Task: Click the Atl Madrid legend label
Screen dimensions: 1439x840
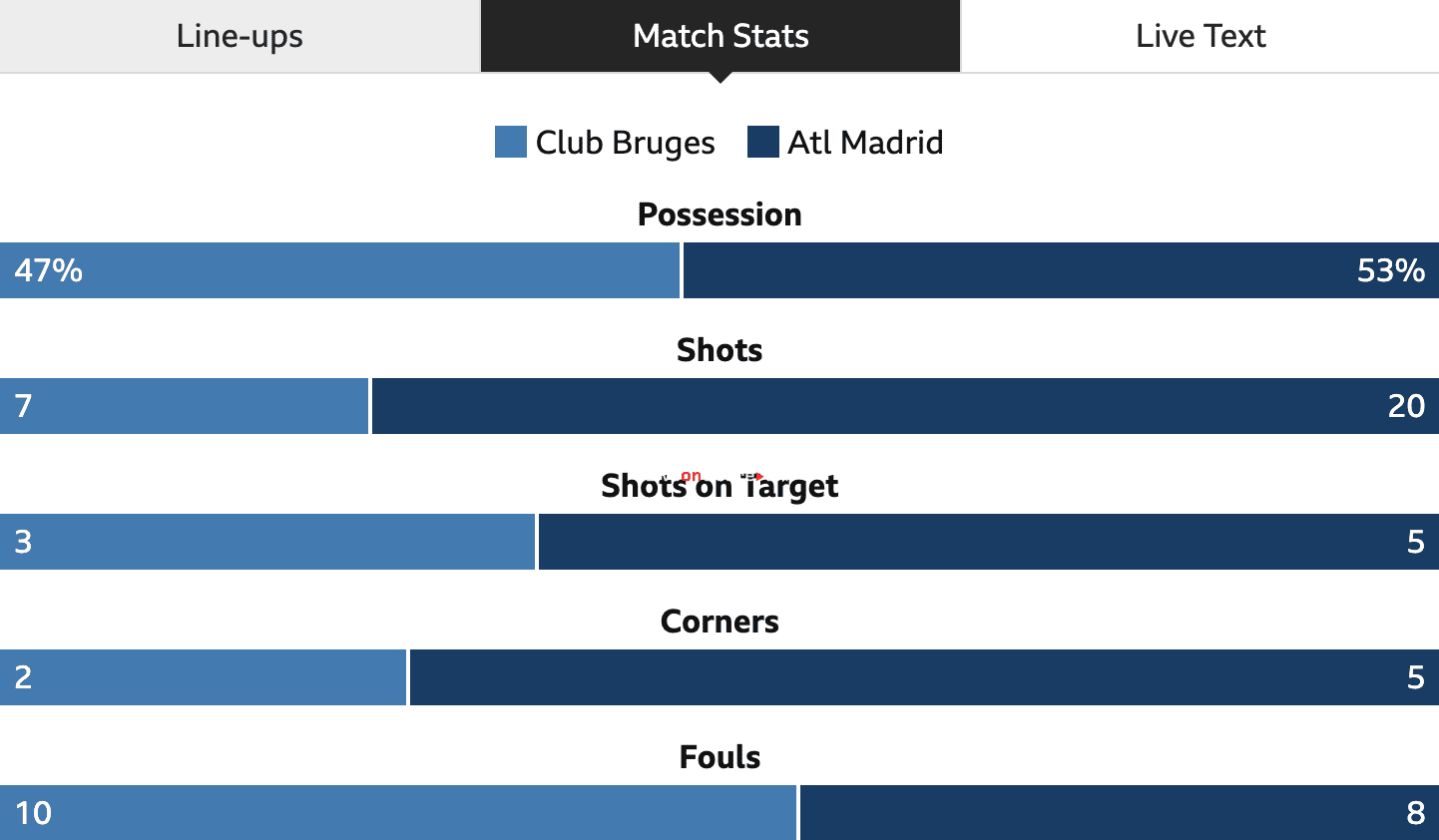Action: pyautogui.click(x=865, y=142)
